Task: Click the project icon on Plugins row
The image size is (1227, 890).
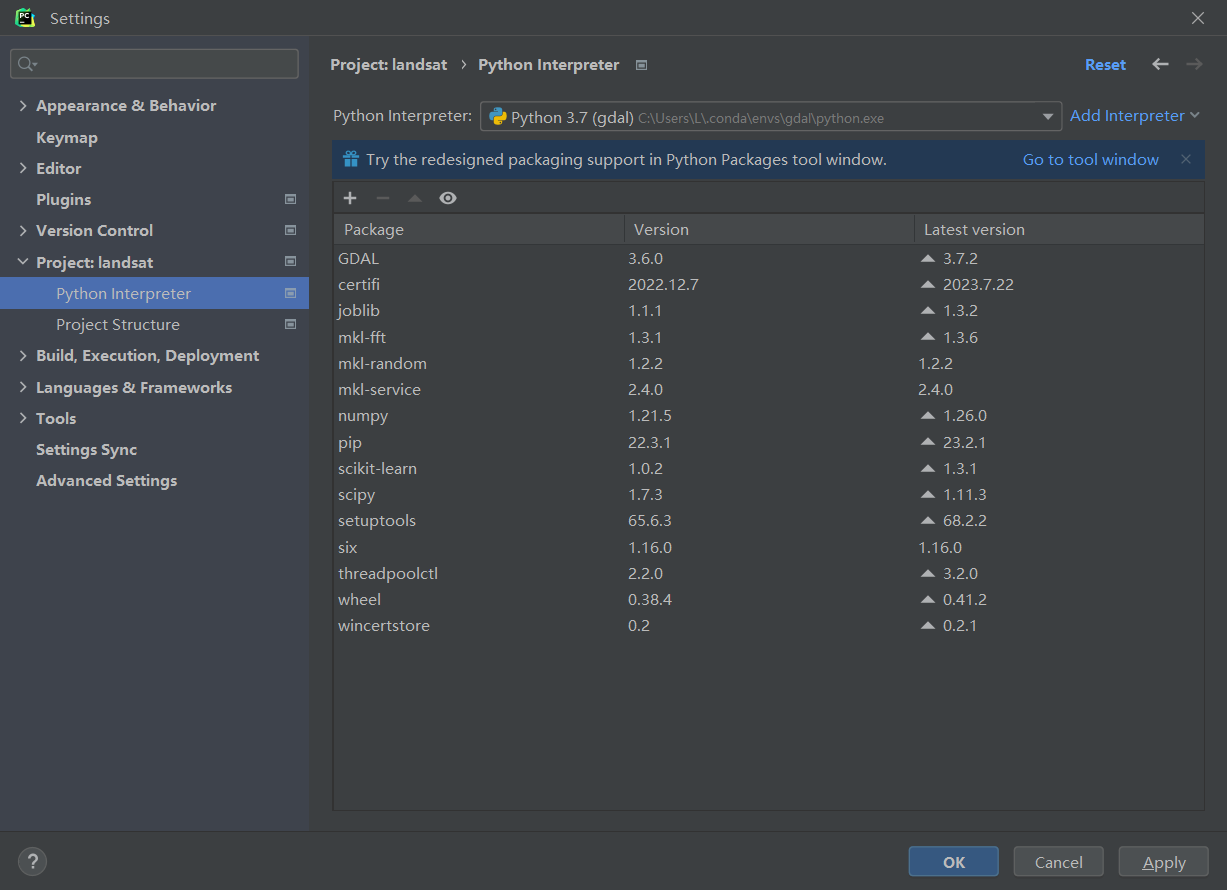Action: coord(290,199)
